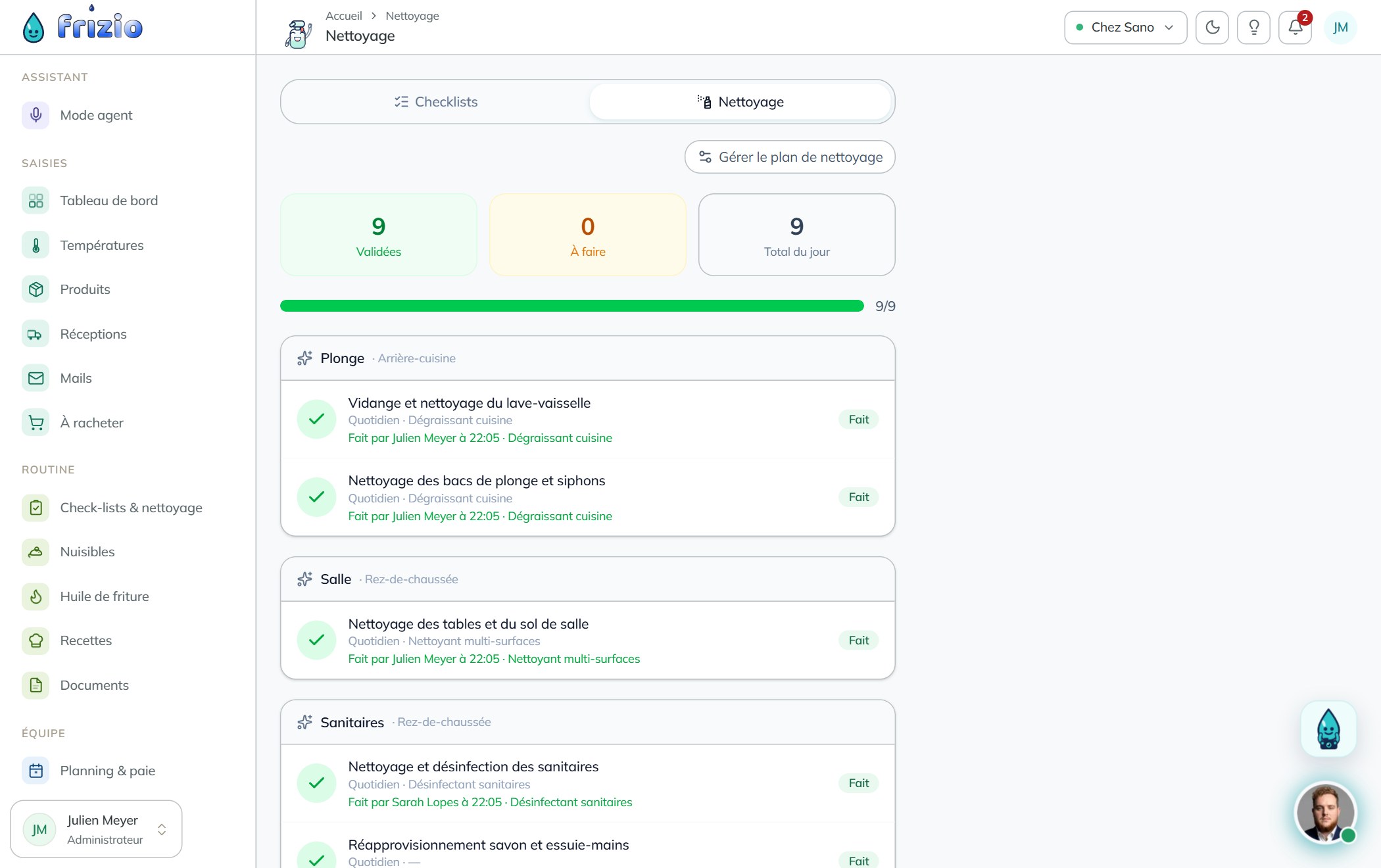Open Mode agent microphone icon
The width and height of the screenshot is (1381, 868).
tap(36, 115)
